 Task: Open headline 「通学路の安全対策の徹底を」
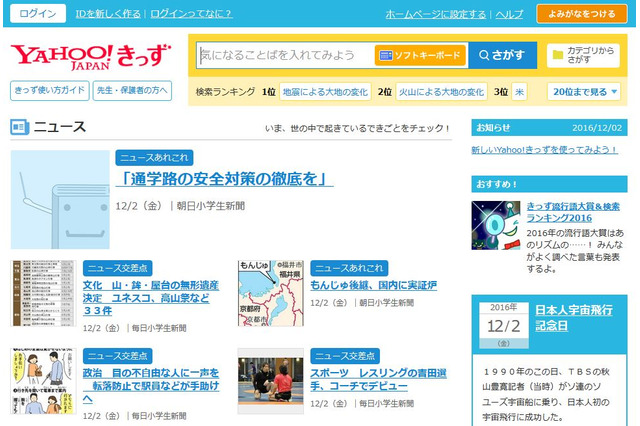224,179
